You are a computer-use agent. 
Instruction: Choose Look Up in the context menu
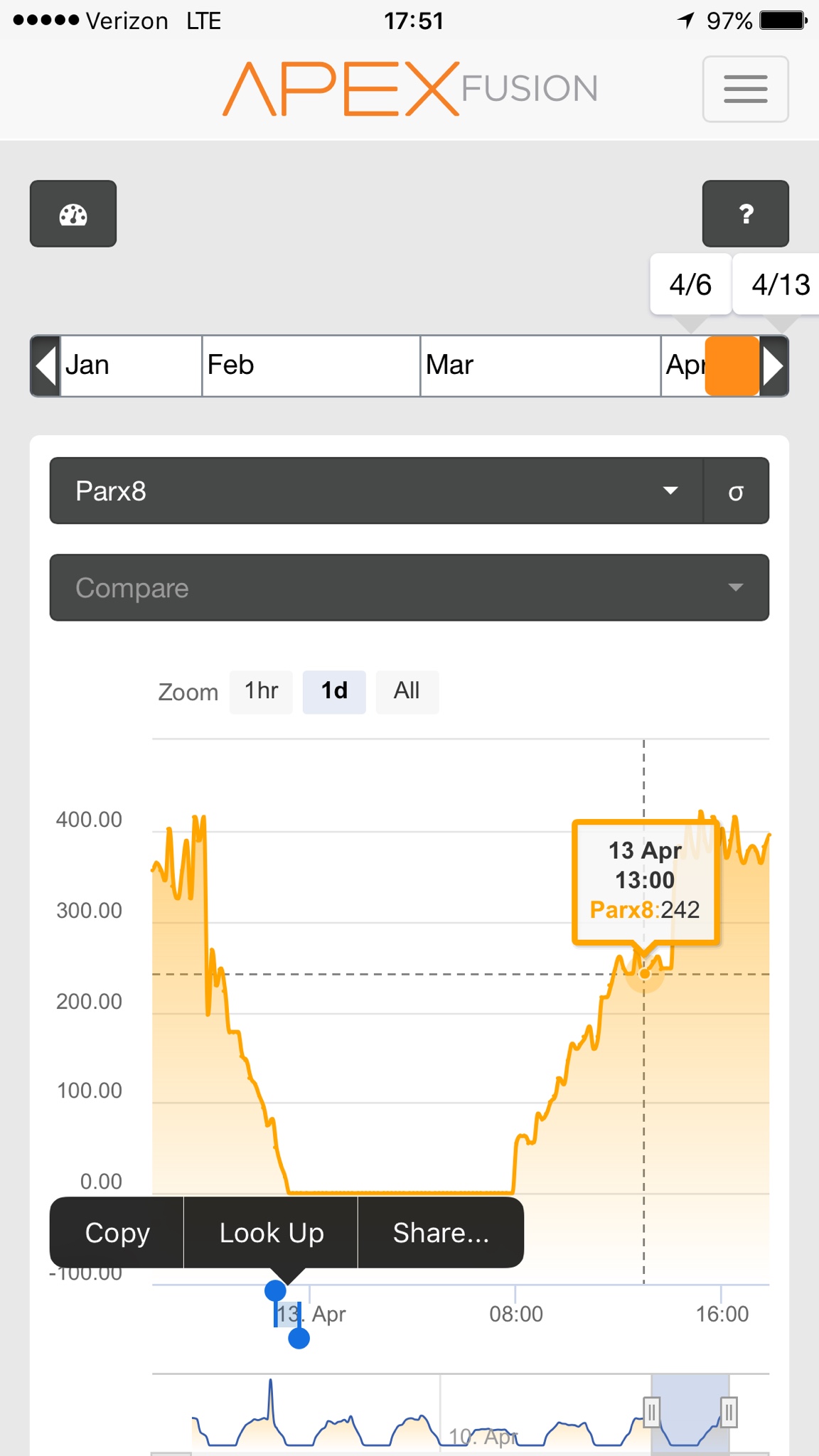pos(271,1233)
